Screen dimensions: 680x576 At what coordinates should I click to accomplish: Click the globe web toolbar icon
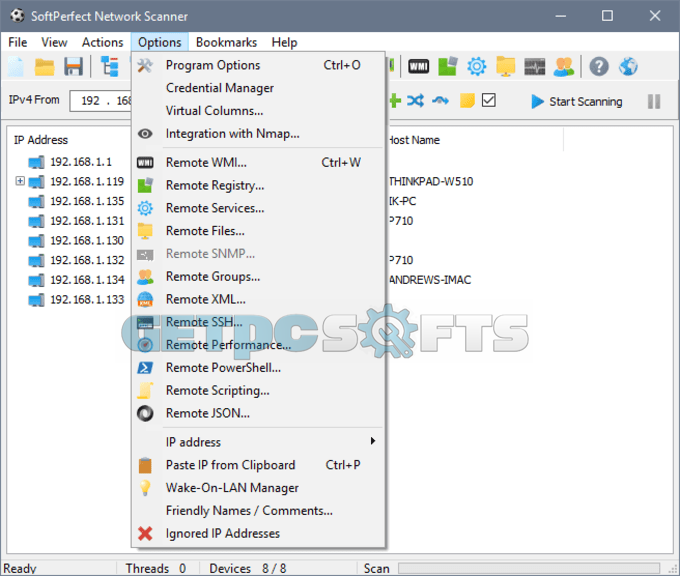tap(628, 67)
